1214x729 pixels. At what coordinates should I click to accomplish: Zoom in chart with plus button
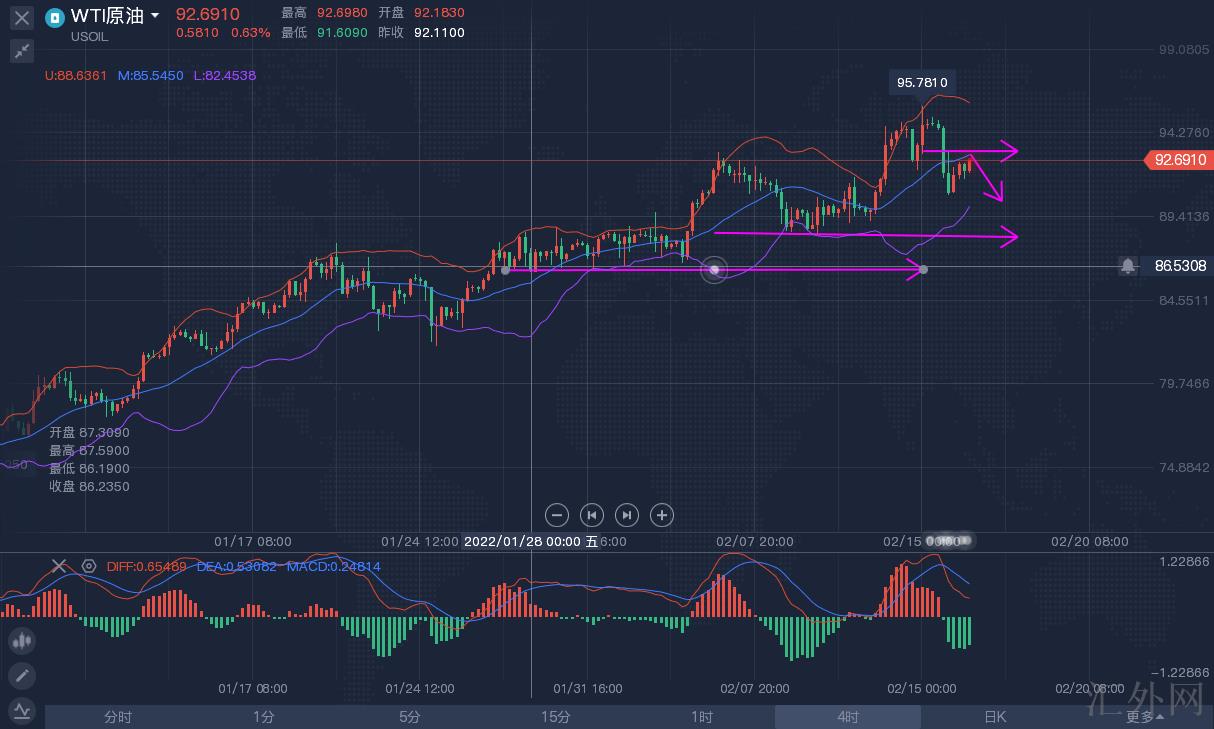click(661, 515)
